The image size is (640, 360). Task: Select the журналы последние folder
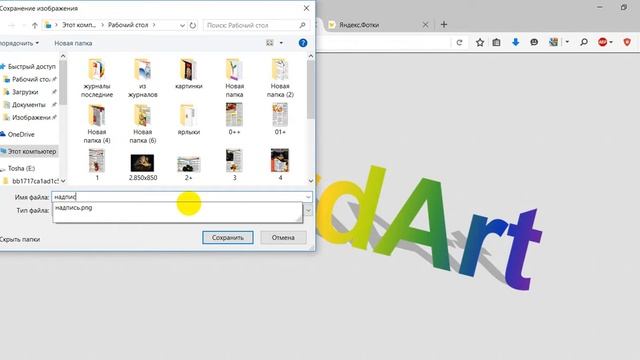tap(97, 78)
